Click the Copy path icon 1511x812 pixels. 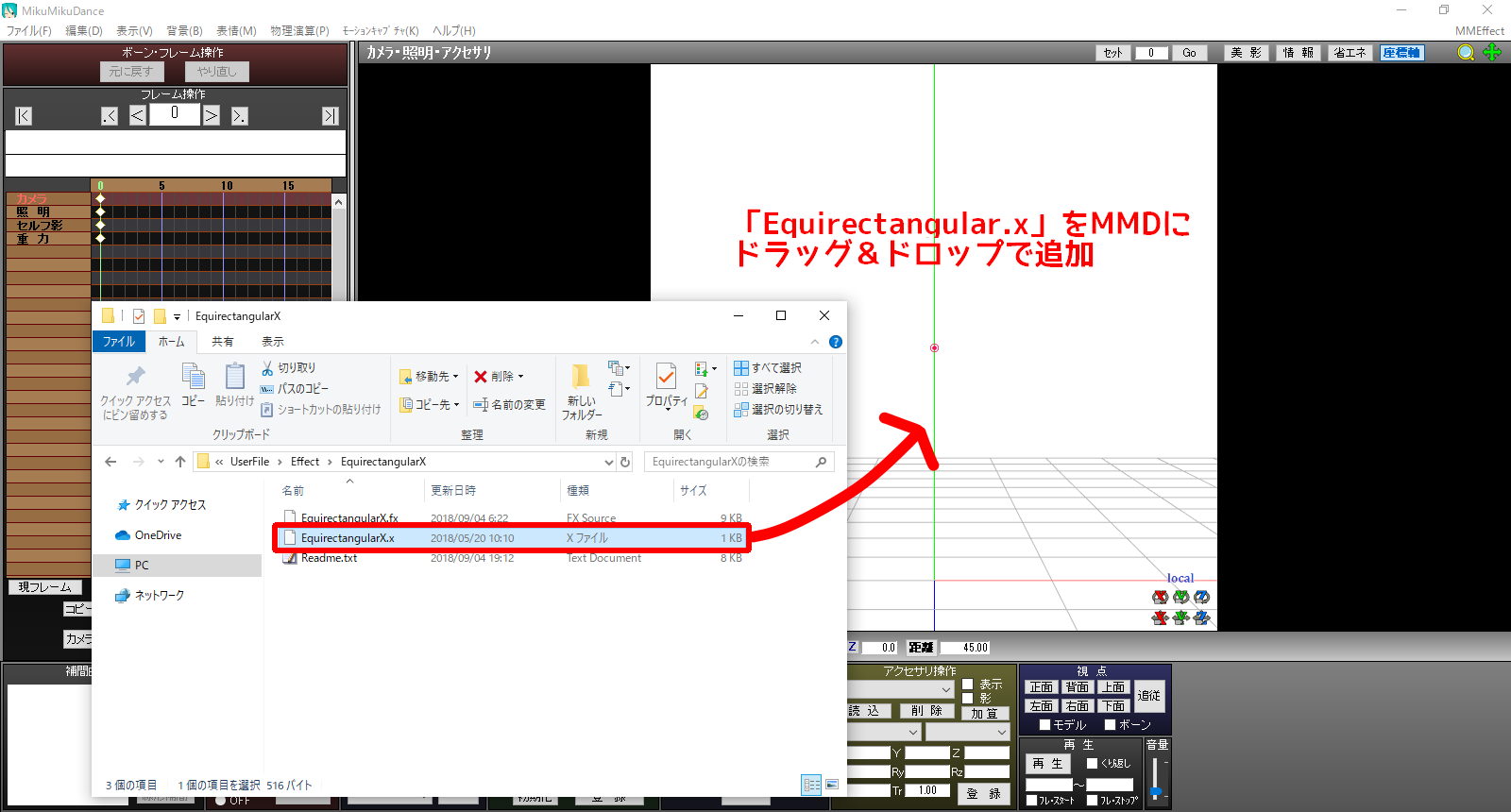coord(267,389)
